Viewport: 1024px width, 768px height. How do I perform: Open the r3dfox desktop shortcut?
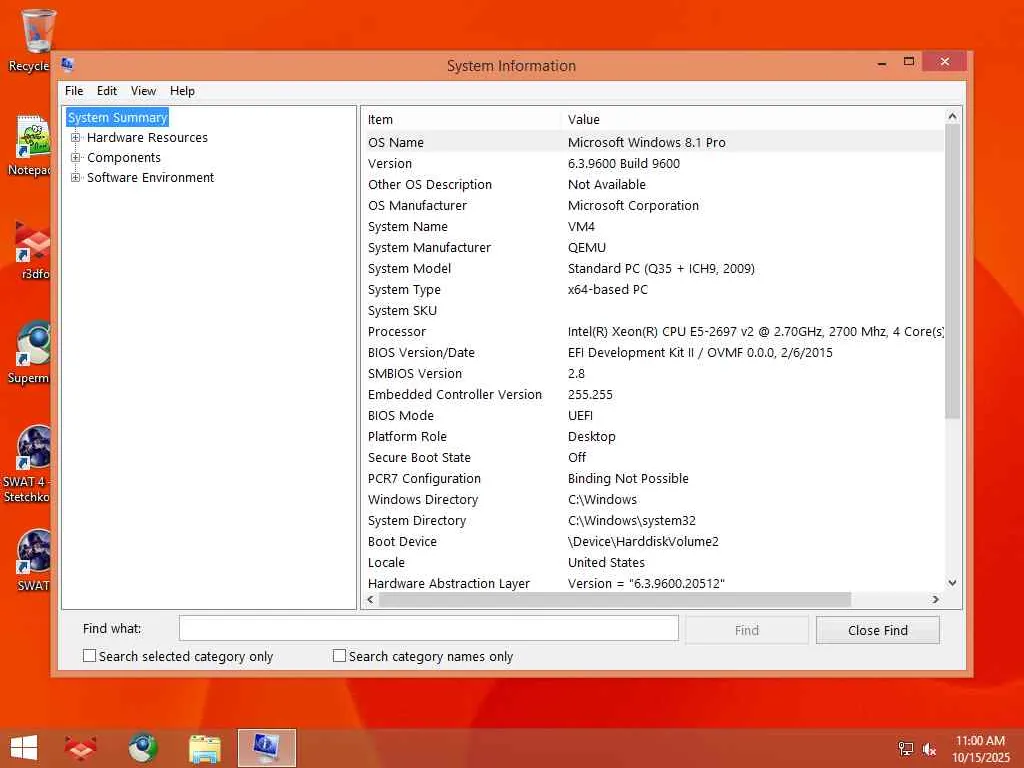point(33,249)
